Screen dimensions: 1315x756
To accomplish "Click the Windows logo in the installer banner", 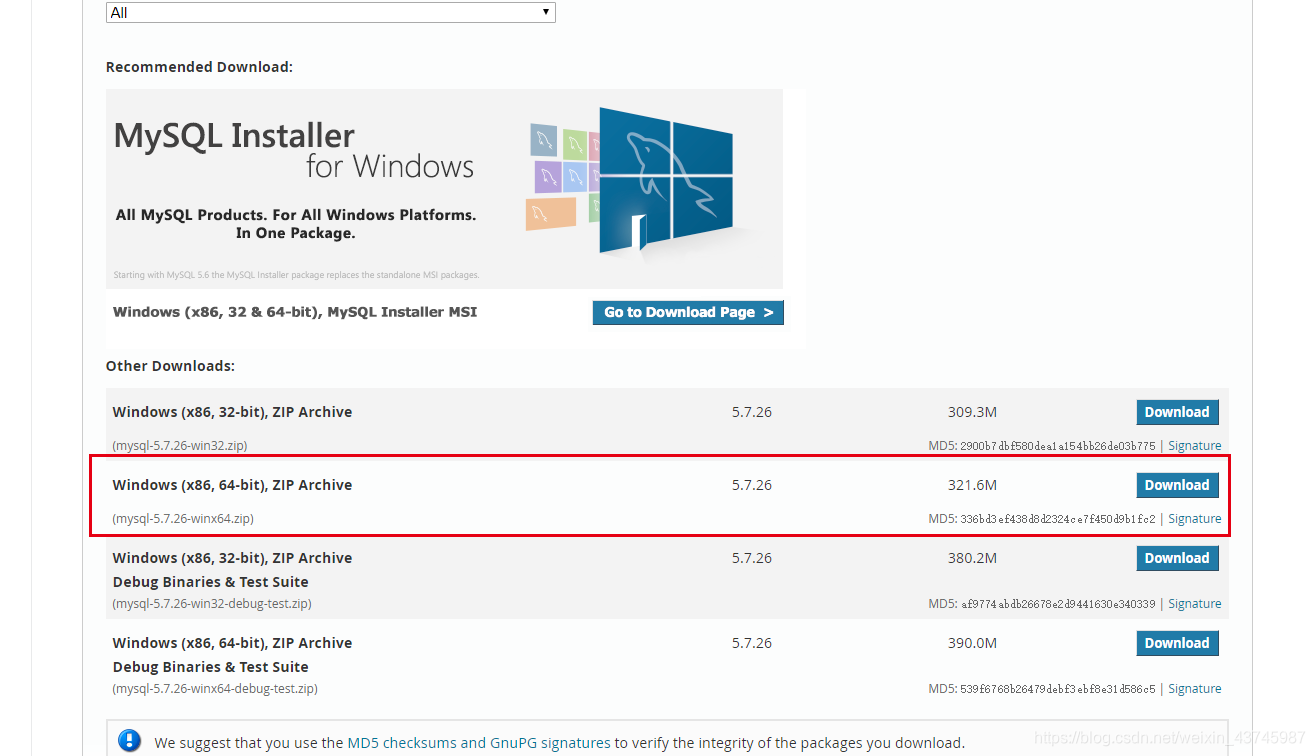I will point(666,180).
